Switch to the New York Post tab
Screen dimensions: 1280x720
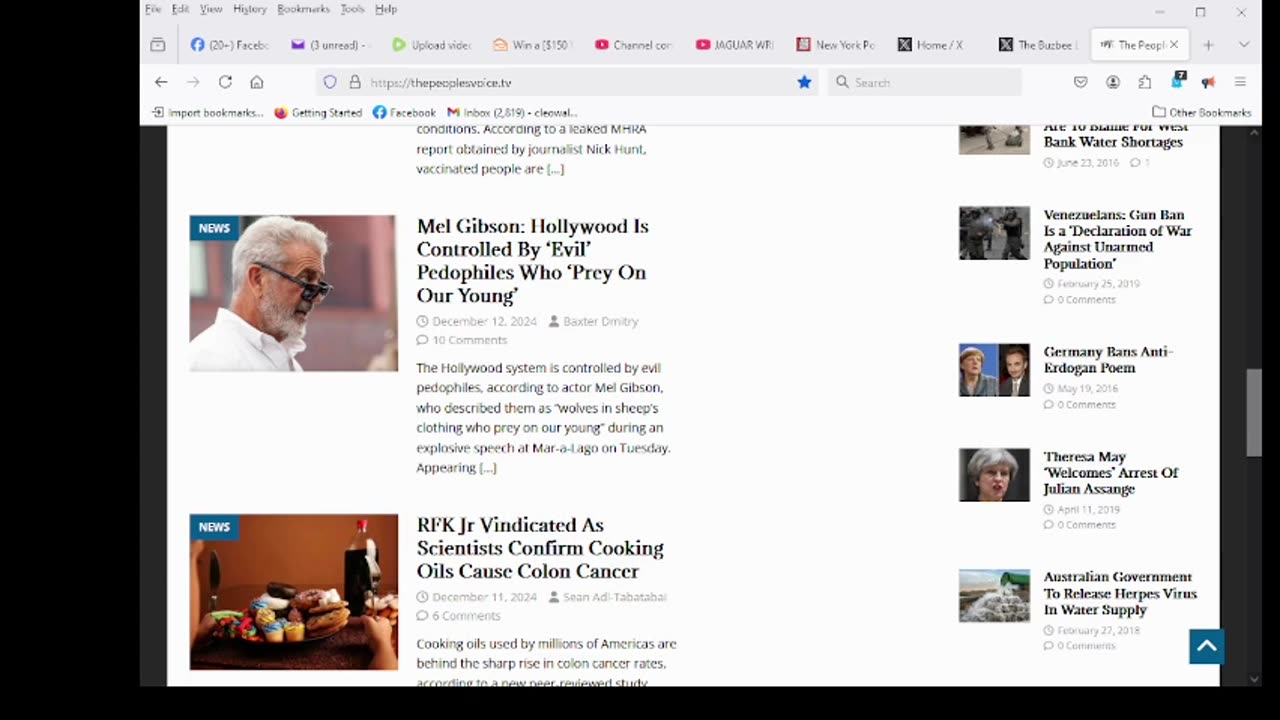coord(835,44)
